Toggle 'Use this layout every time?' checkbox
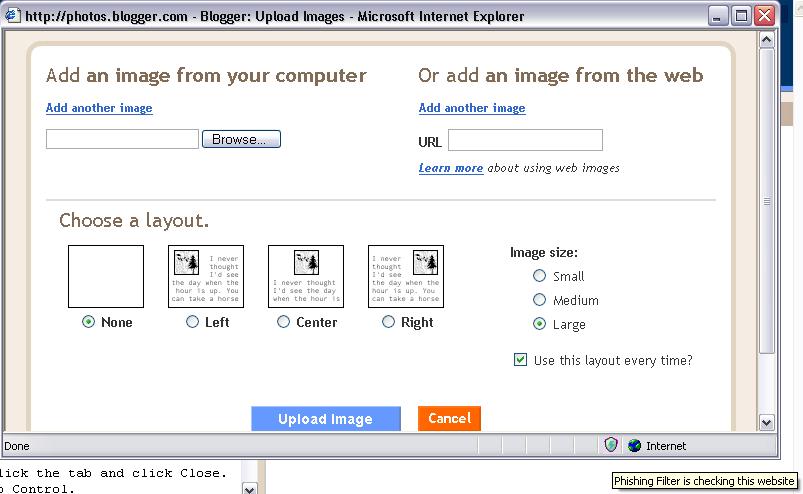 click(520, 360)
